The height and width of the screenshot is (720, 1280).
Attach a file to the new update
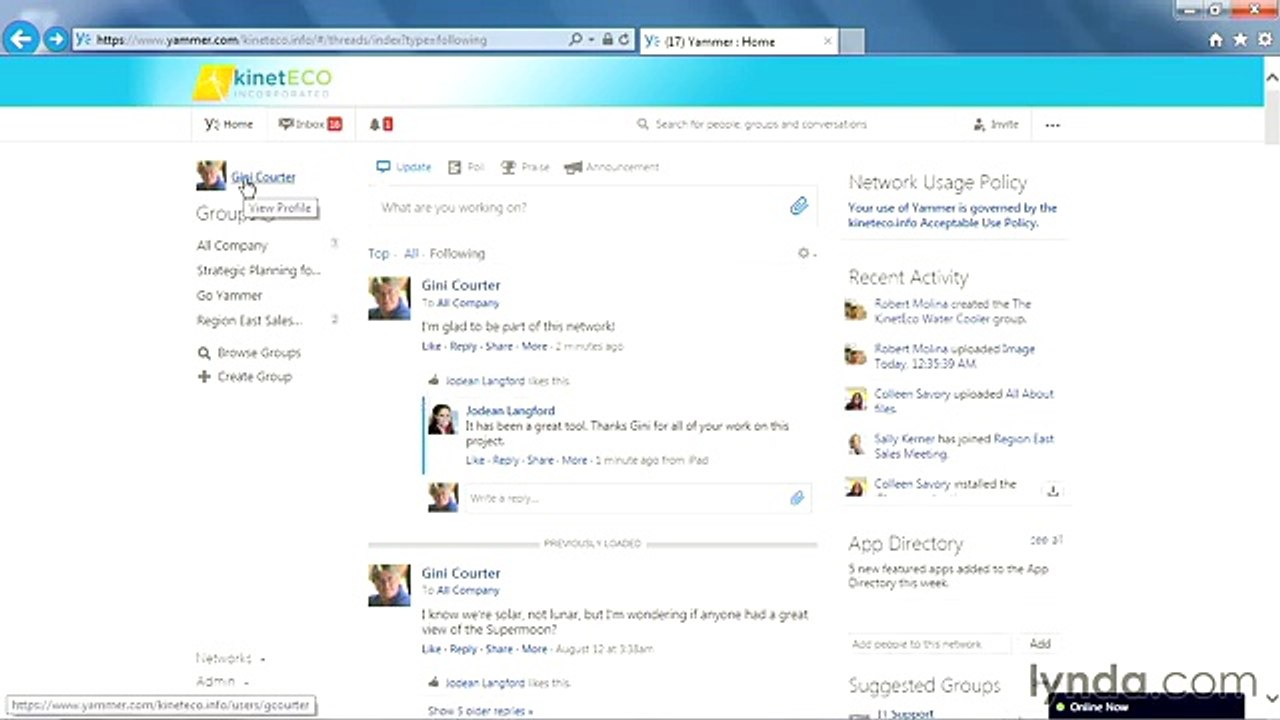798,206
